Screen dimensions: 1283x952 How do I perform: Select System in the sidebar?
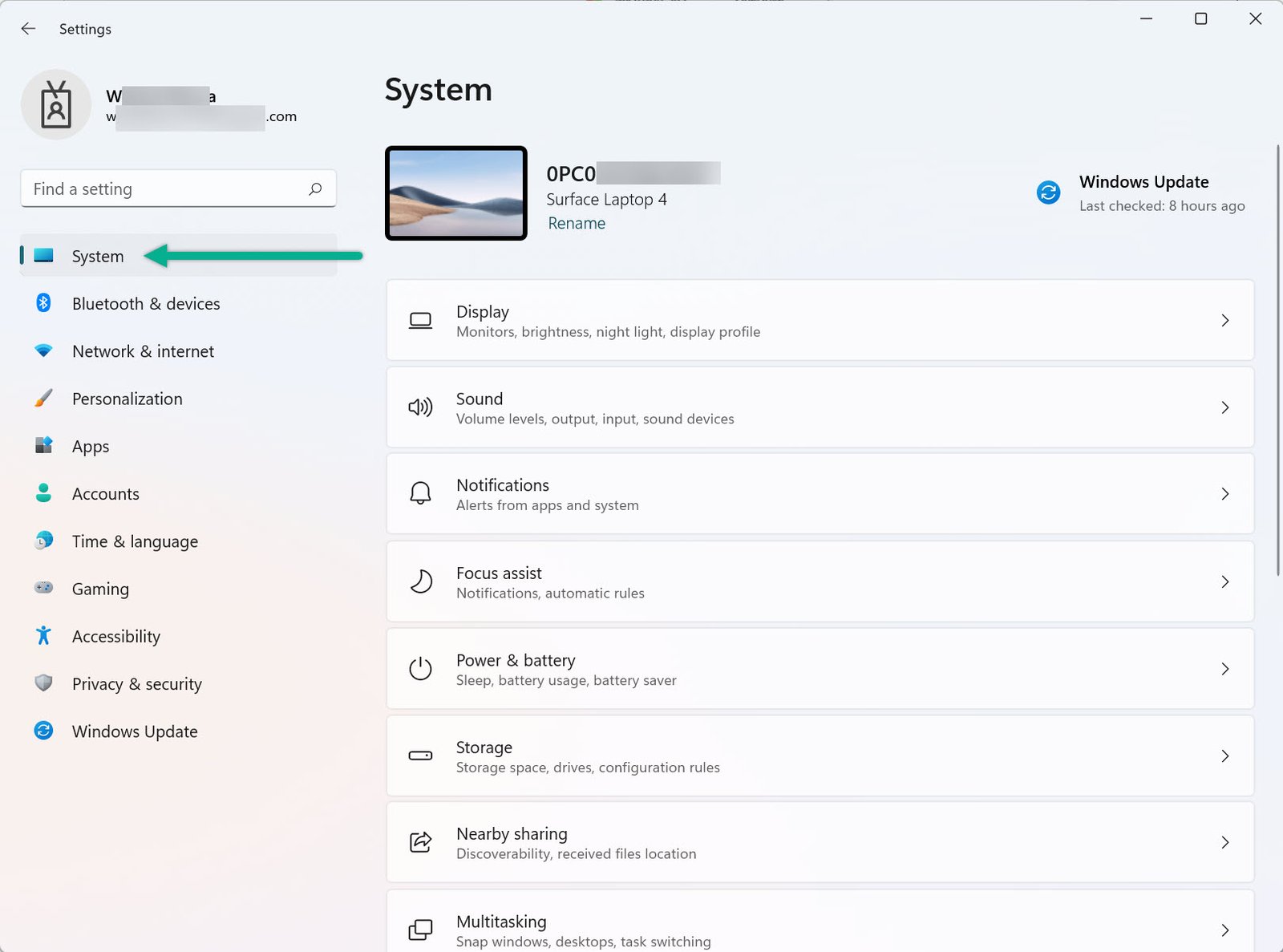[x=178, y=256]
